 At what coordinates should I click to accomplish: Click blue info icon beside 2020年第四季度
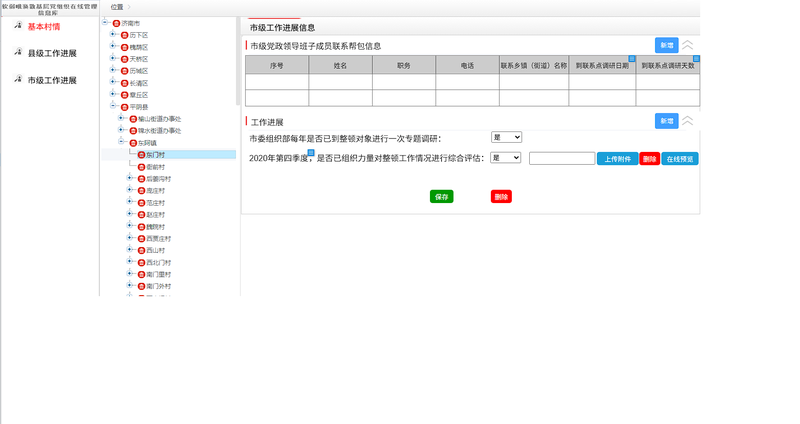pos(311,153)
